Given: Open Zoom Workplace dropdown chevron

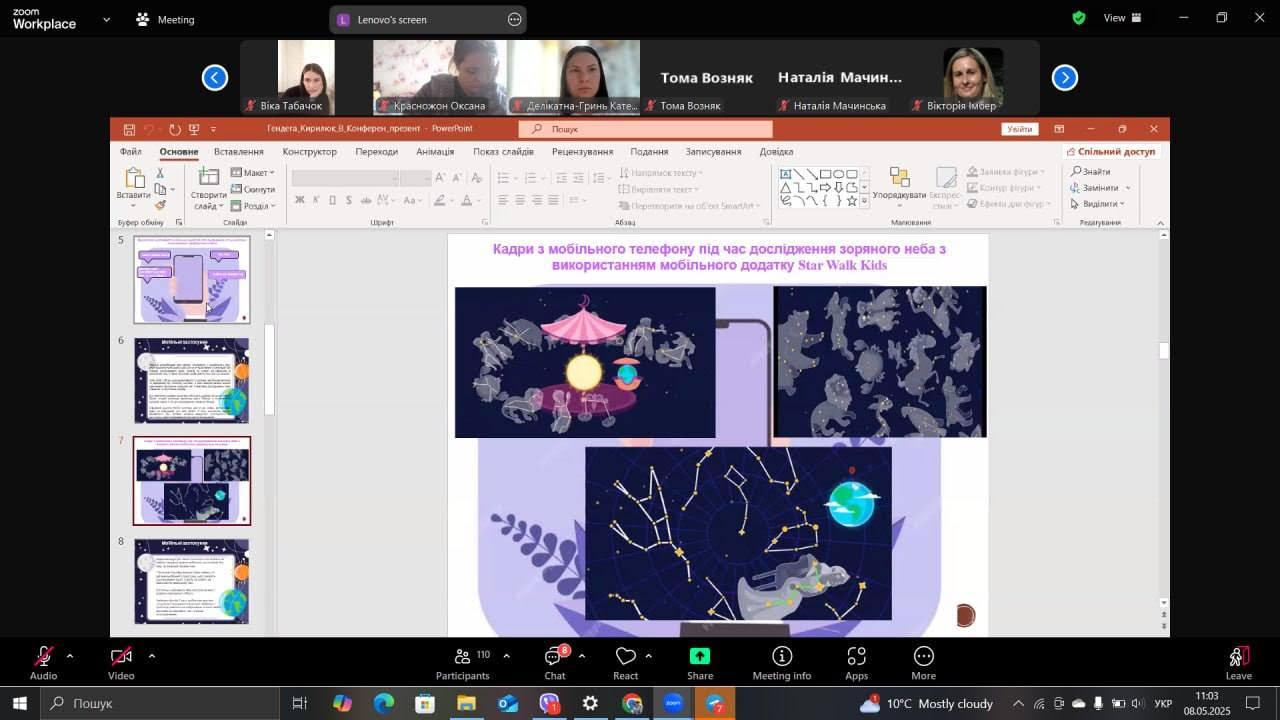Looking at the screenshot, I should coord(106,19).
